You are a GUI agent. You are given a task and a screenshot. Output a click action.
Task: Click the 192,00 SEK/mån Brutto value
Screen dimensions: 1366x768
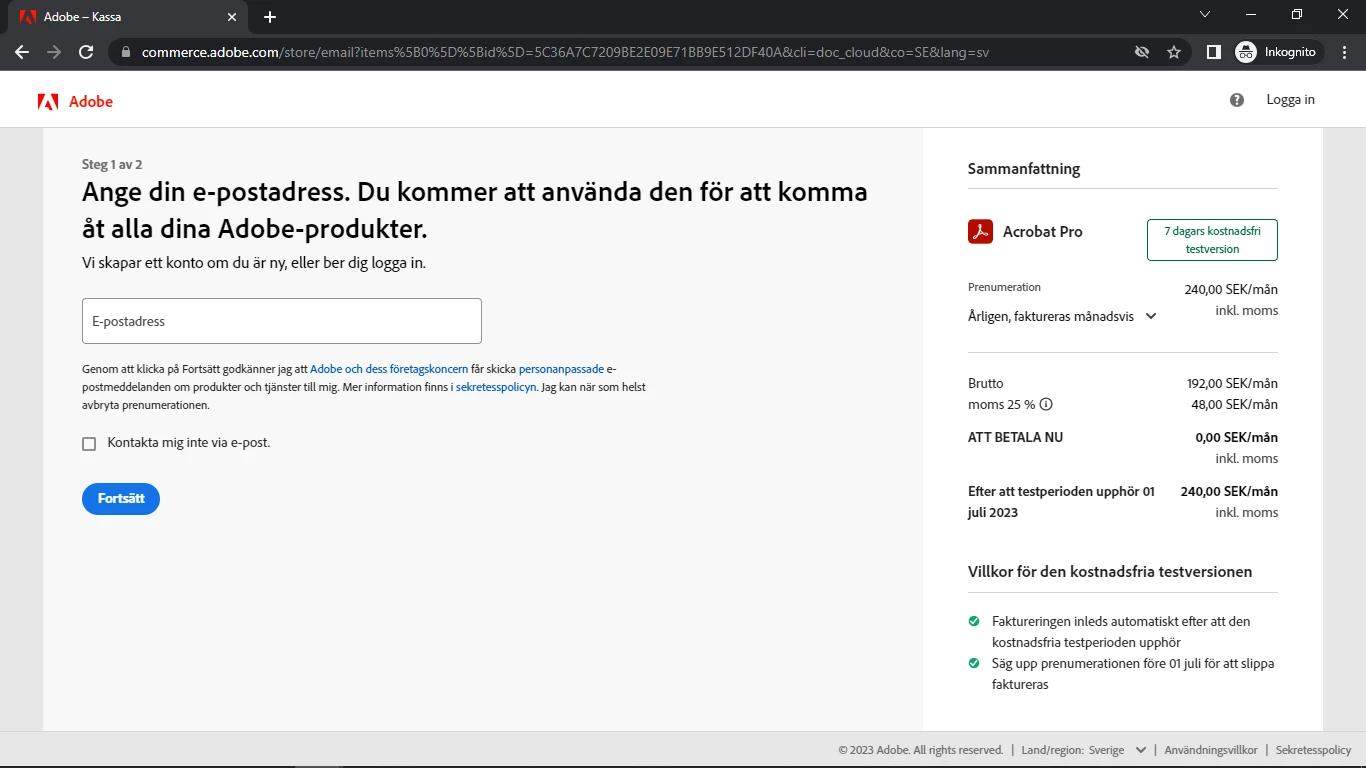point(1232,383)
